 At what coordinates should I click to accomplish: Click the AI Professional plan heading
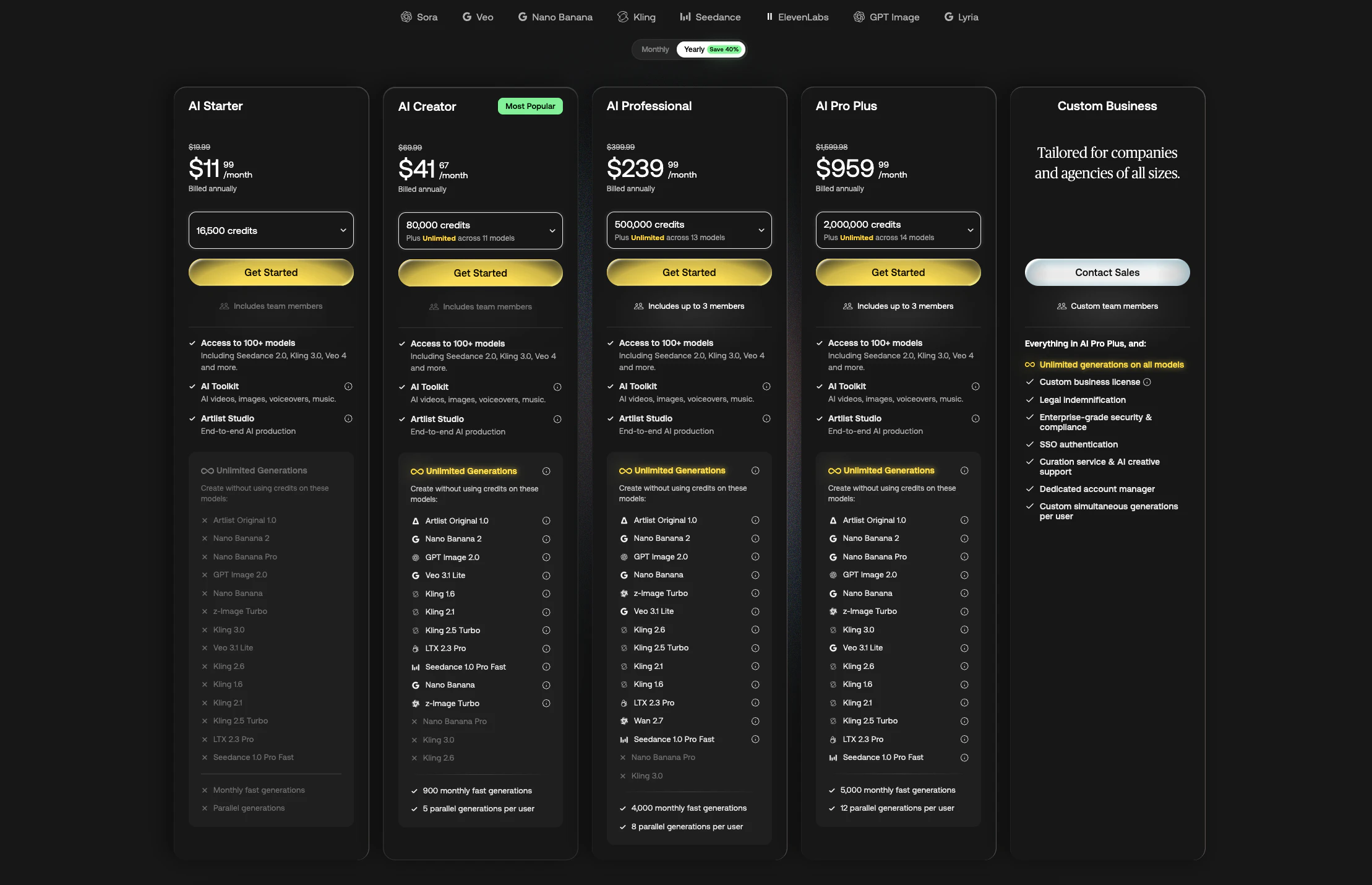coord(649,106)
